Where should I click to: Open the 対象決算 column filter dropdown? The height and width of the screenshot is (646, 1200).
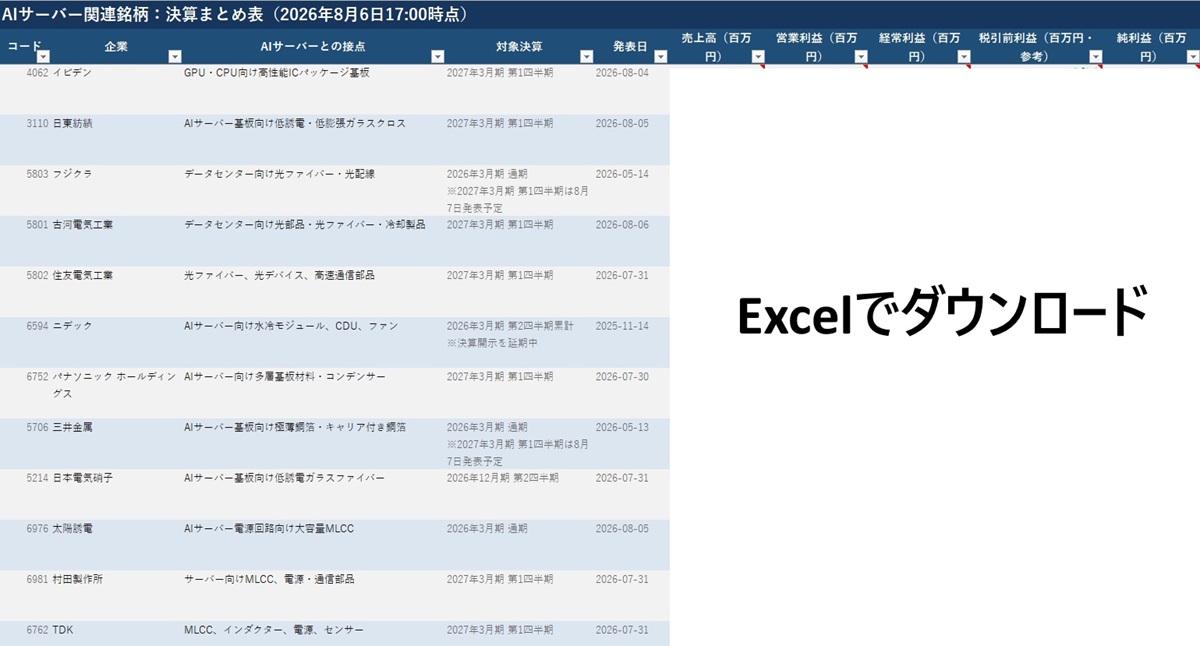[x=584, y=57]
